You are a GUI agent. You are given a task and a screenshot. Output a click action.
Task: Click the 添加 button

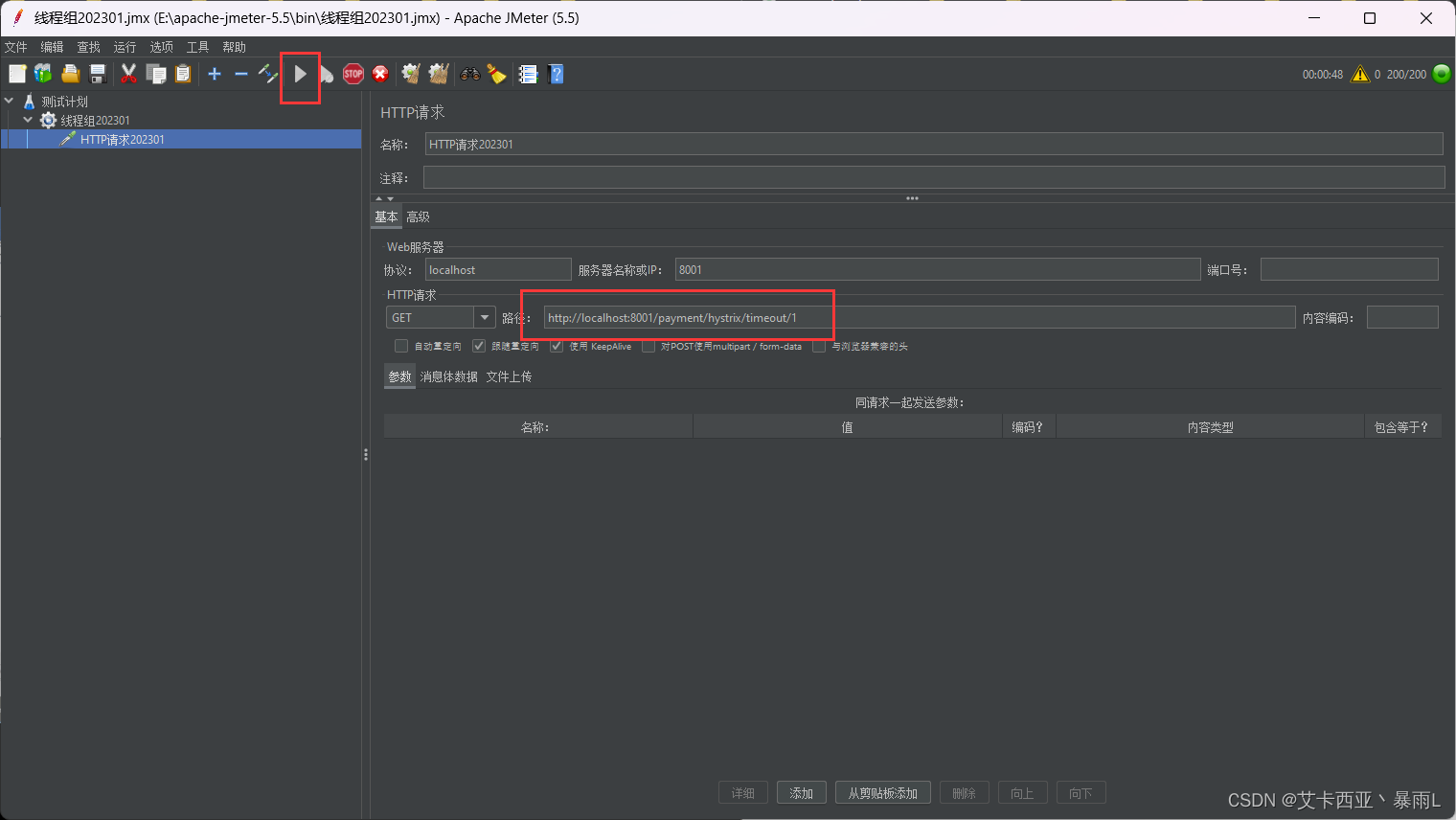tap(802, 793)
